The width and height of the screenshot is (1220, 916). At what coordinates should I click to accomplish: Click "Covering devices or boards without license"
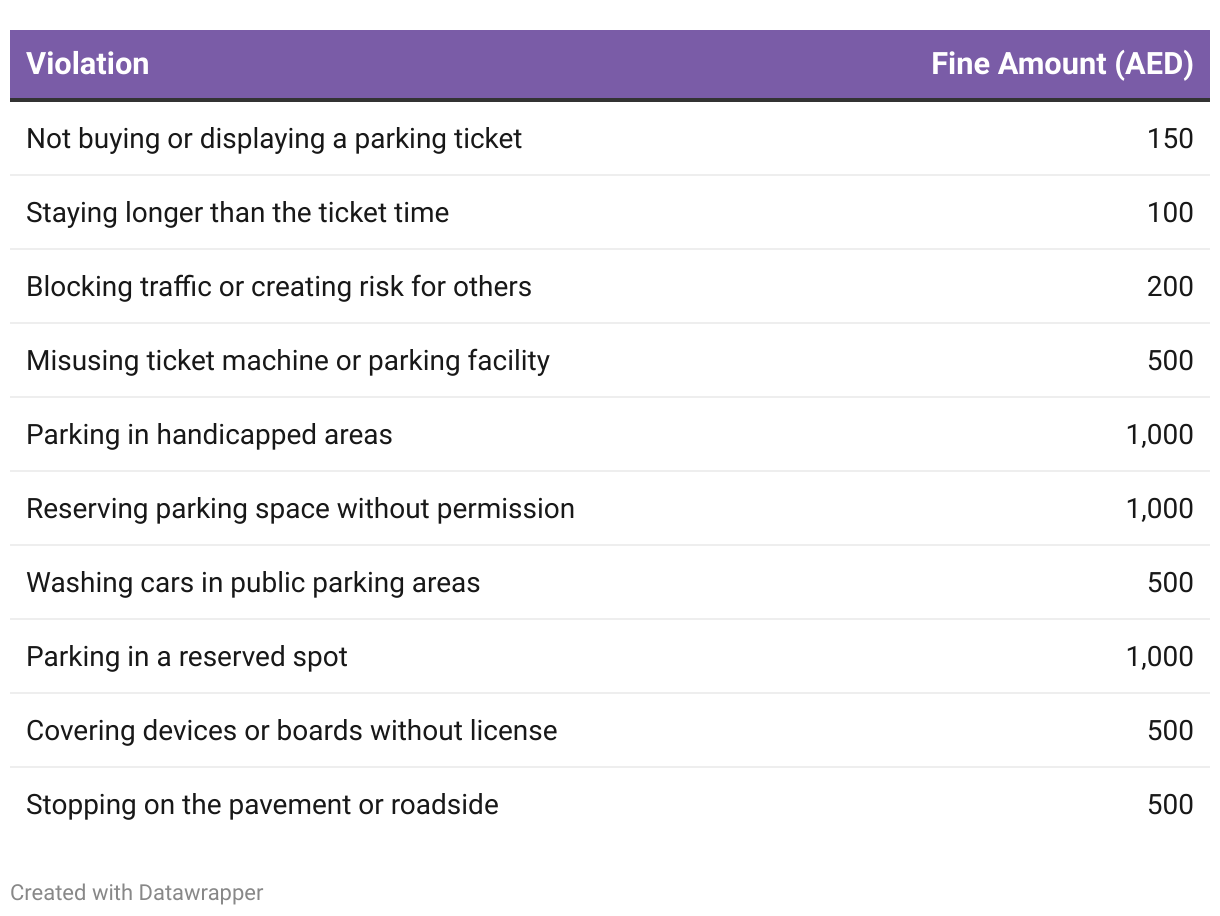pos(292,730)
